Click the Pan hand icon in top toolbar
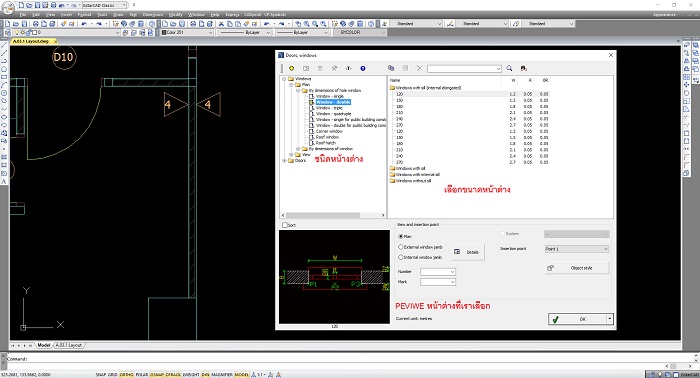 point(298,24)
